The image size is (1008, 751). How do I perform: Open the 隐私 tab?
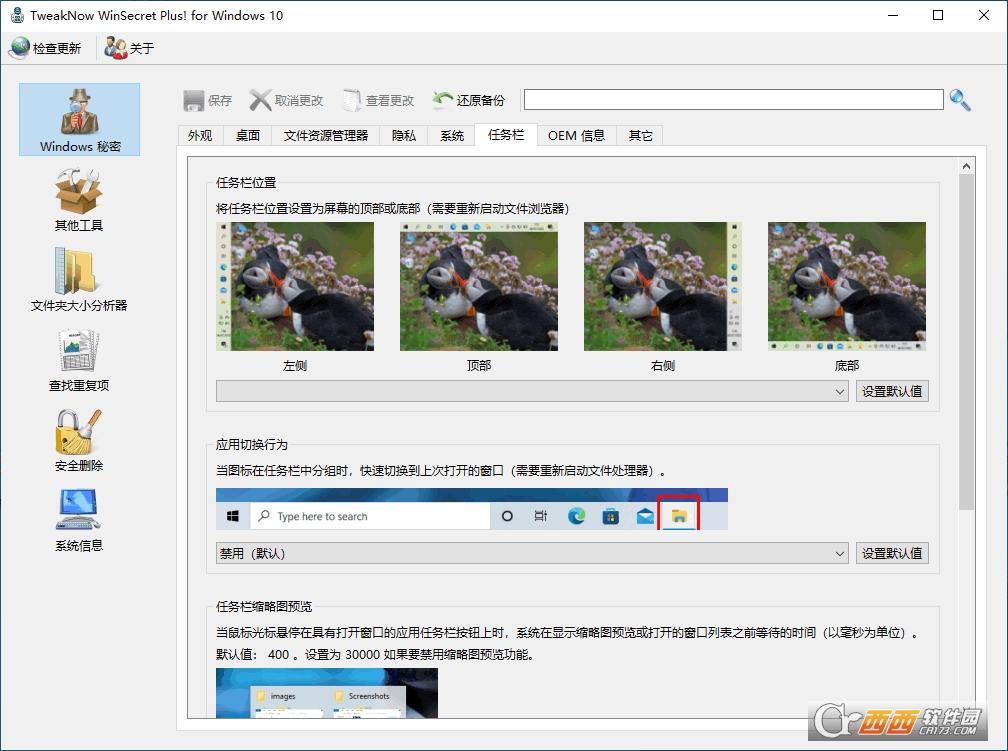pos(404,135)
